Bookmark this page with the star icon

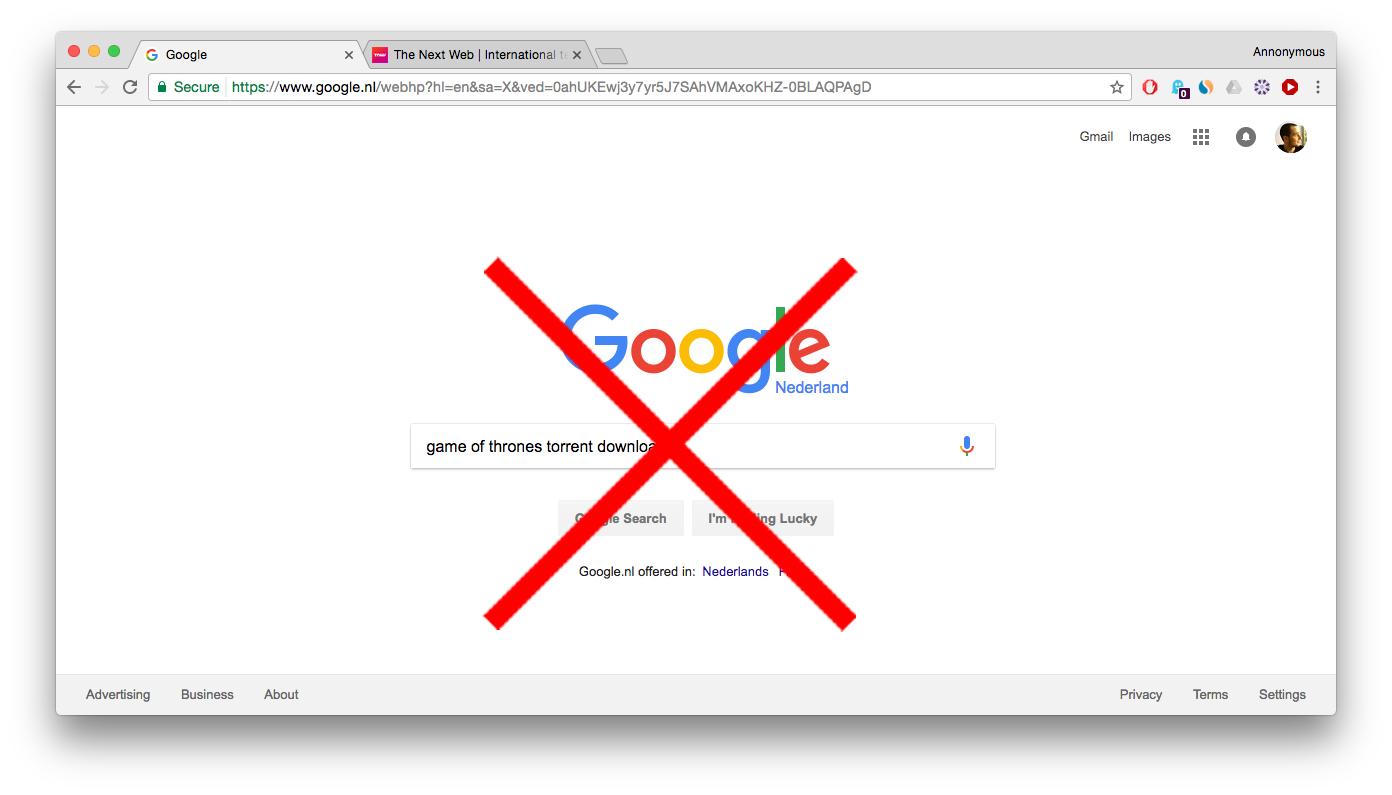tap(1117, 87)
